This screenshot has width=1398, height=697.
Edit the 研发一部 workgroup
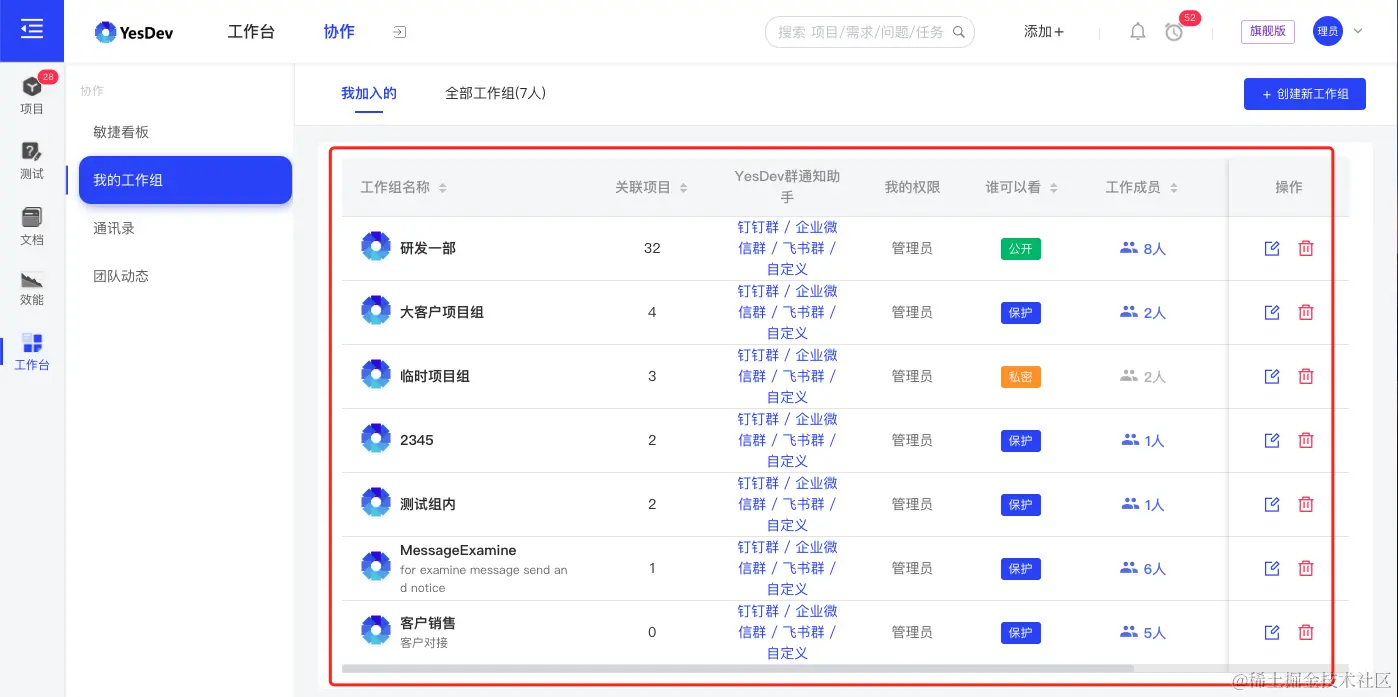[1272, 248]
